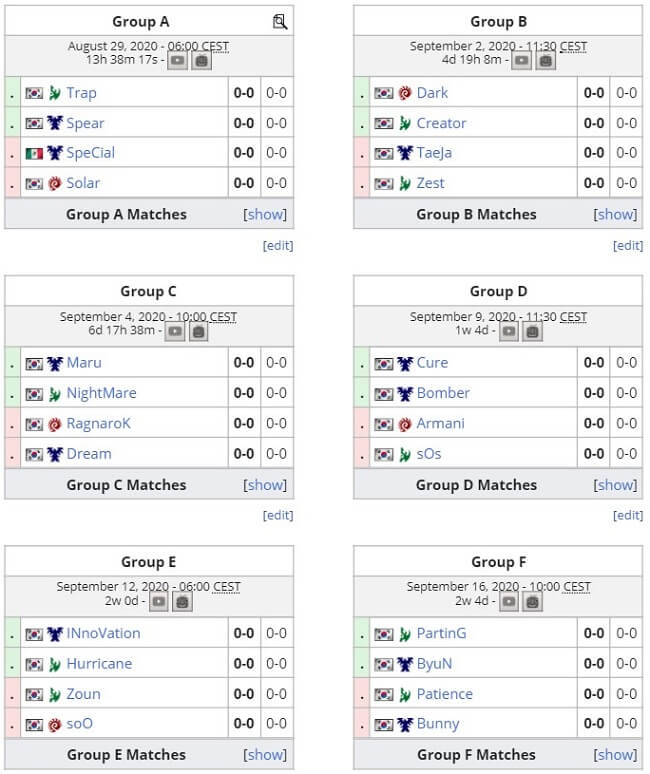Click the Zerg race icon beside Dark
The image size is (650, 774).
[x=405, y=93]
